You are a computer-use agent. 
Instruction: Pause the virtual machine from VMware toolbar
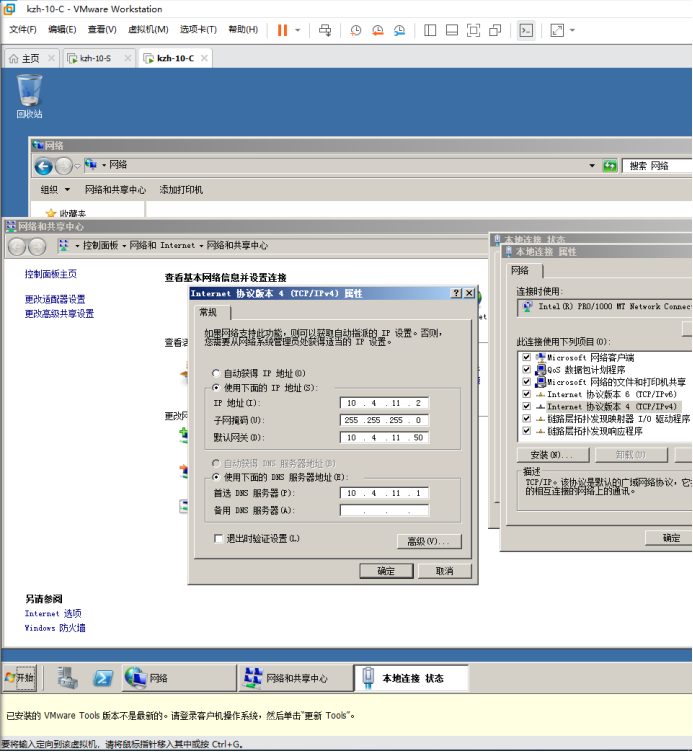pos(282,30)
